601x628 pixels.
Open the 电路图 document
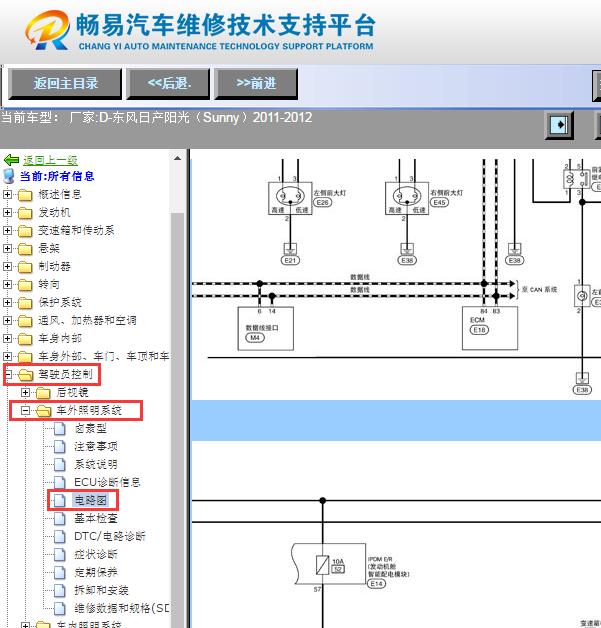(90, 500)
